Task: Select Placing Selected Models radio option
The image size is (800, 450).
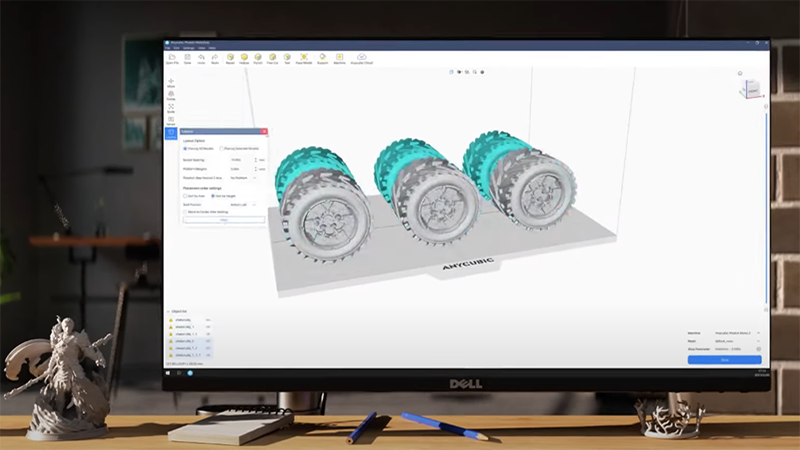Action: 221,148
